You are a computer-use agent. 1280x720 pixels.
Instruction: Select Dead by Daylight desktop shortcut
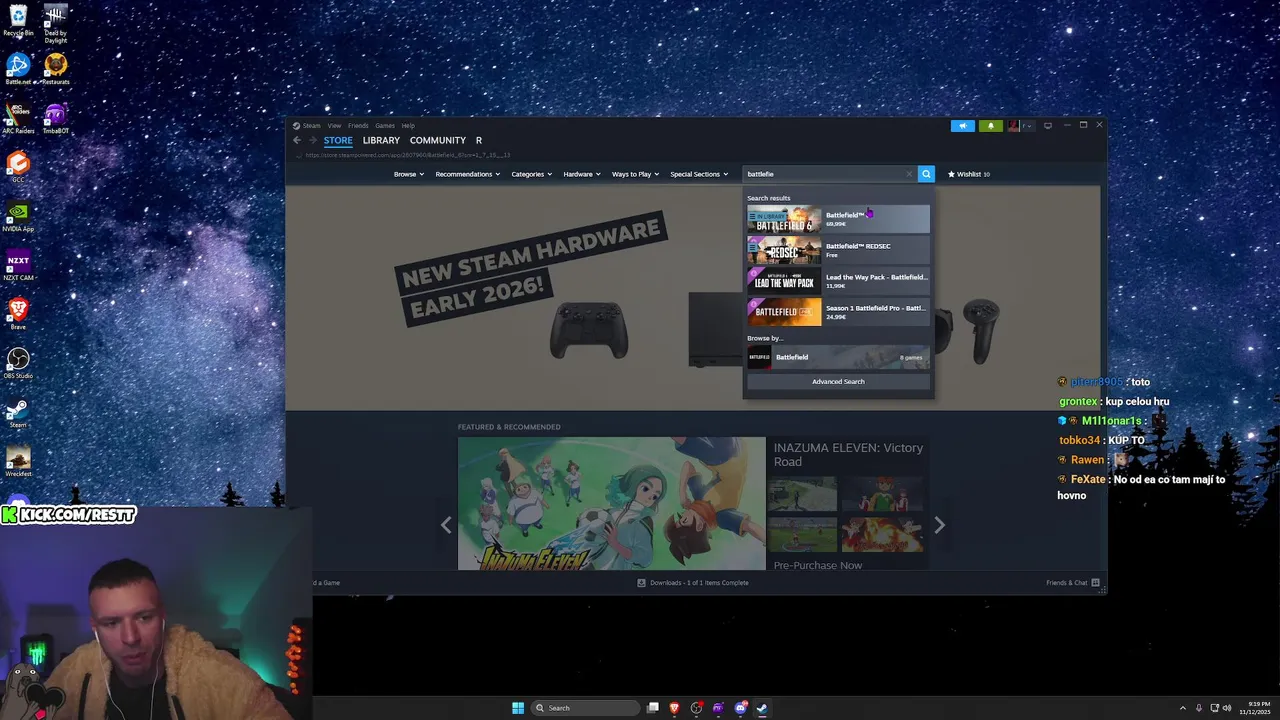click(55, 24)
